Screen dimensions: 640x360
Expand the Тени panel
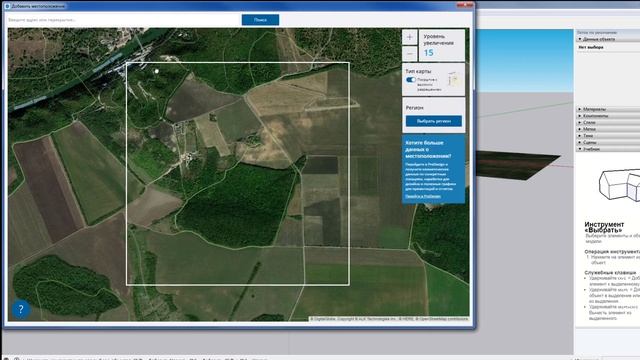(607, 136)
